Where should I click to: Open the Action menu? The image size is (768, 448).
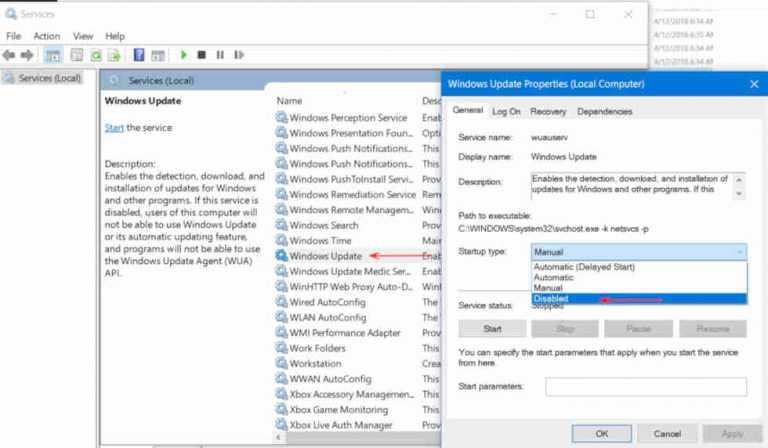click(x=47, y=36)
